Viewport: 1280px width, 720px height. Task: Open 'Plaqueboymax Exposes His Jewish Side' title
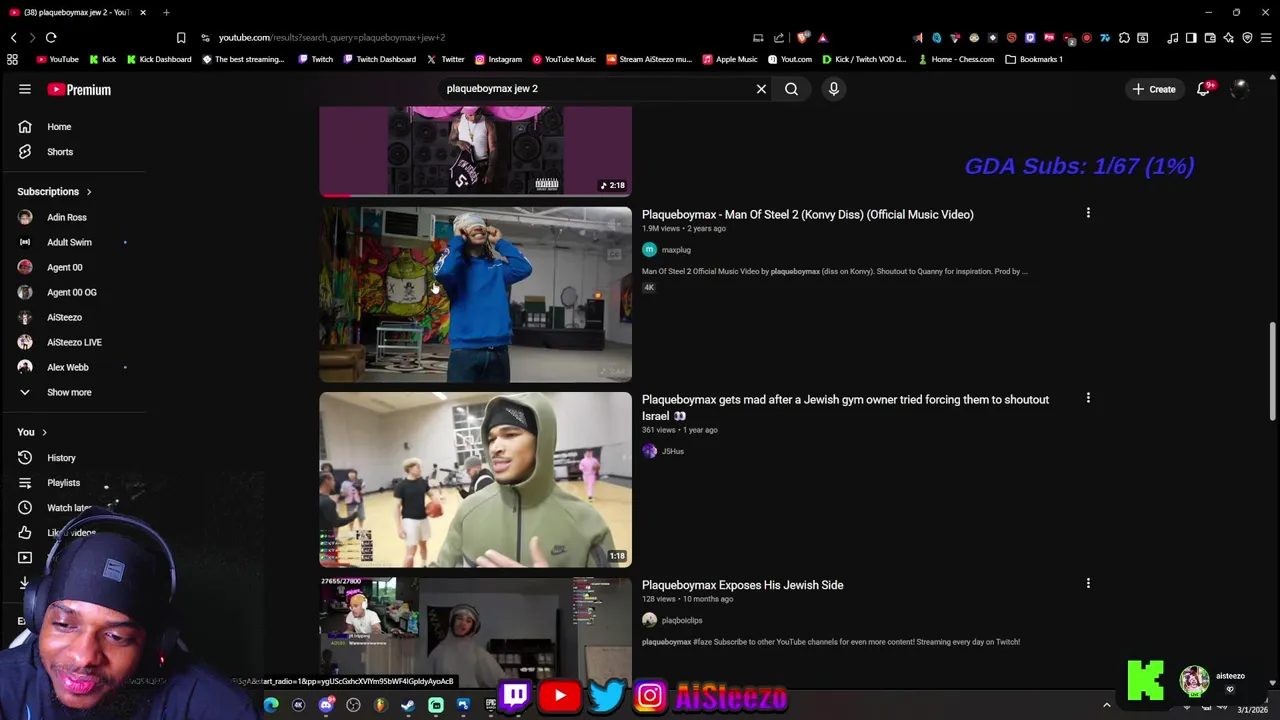click(x=742, y=585)
